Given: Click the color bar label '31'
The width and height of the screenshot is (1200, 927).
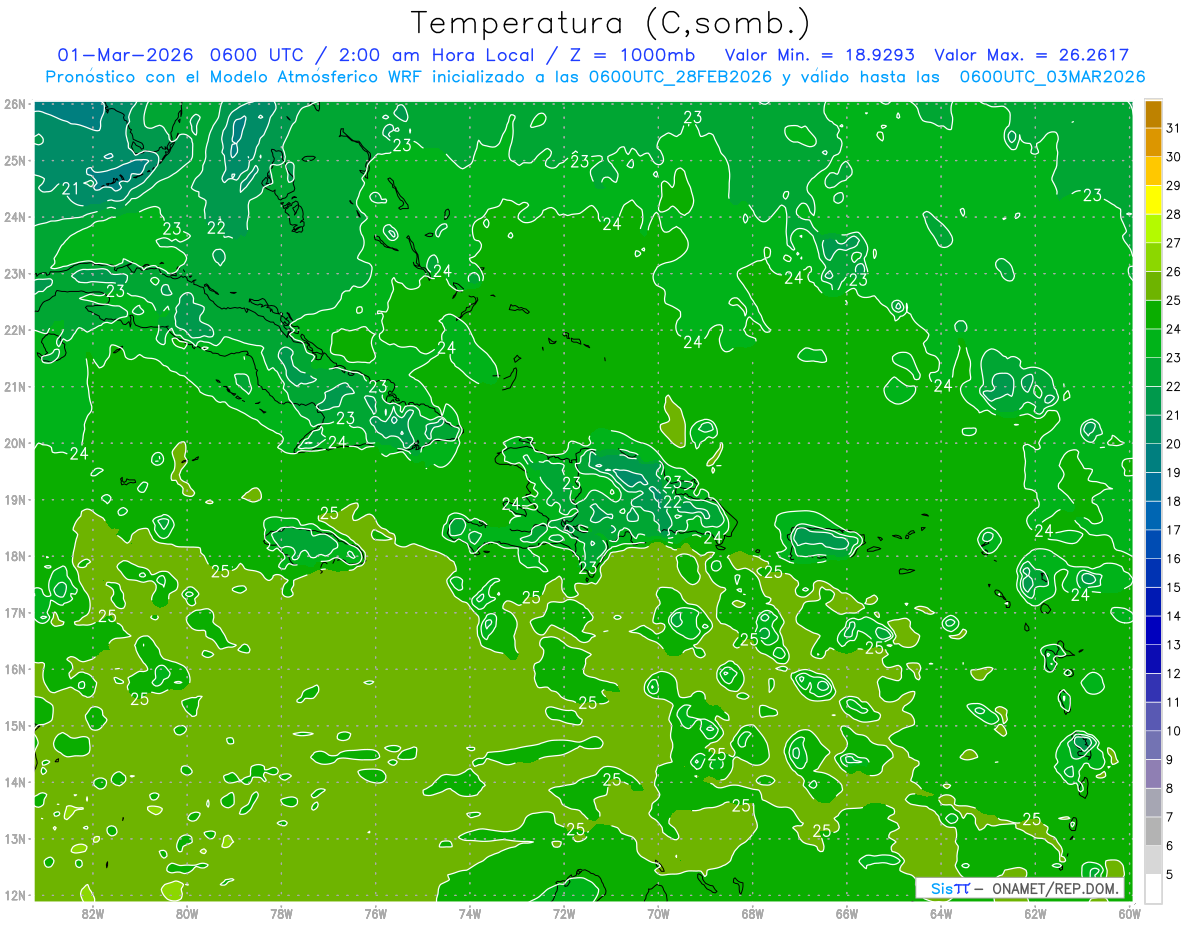Looking at the screenshot, I should [1173, 128].
